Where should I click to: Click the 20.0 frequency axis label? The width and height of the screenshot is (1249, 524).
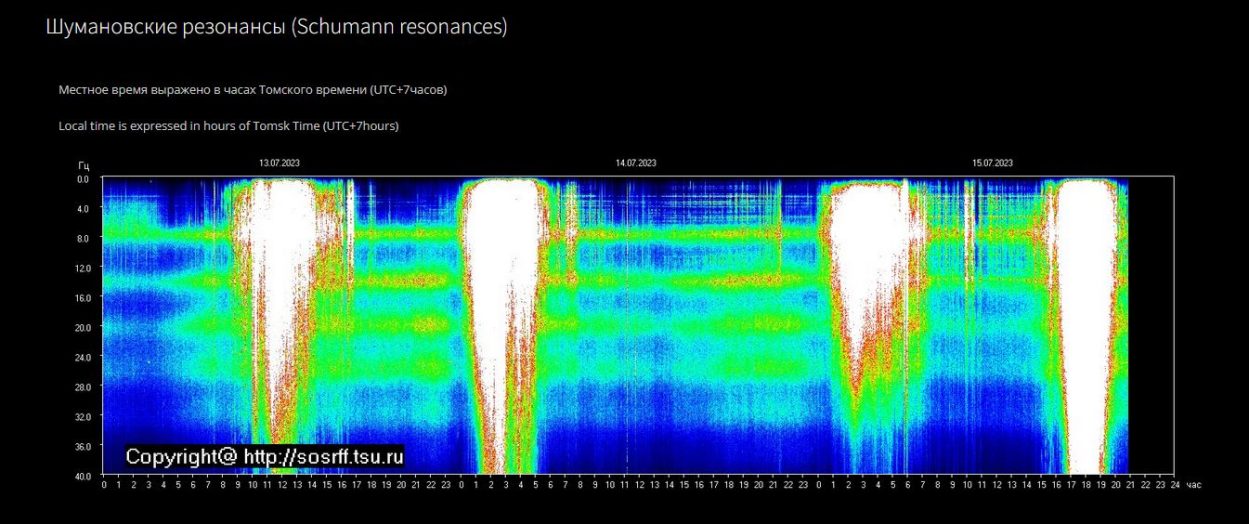coord(82,327)
